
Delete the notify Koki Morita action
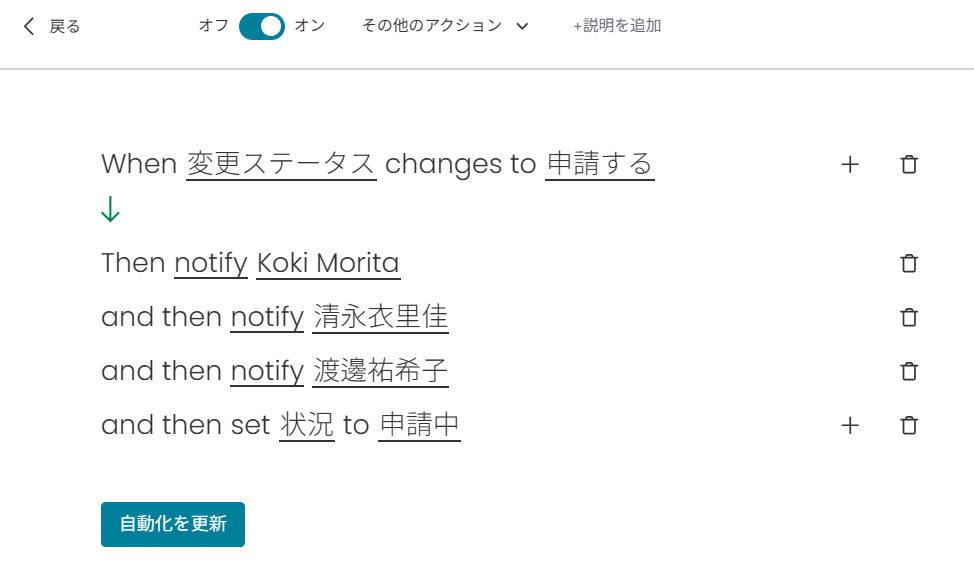909,264
